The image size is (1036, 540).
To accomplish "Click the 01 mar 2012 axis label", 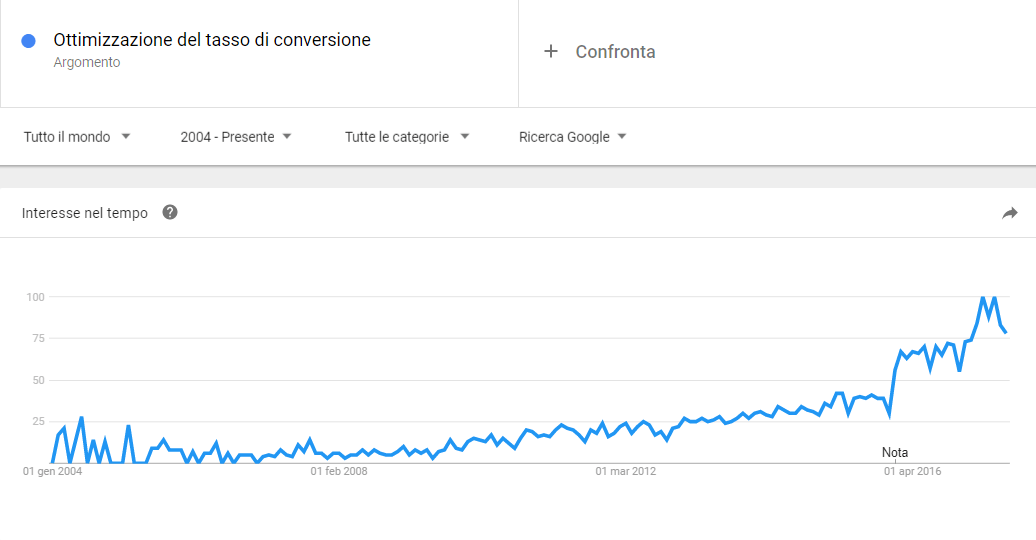I will (626, 471).
